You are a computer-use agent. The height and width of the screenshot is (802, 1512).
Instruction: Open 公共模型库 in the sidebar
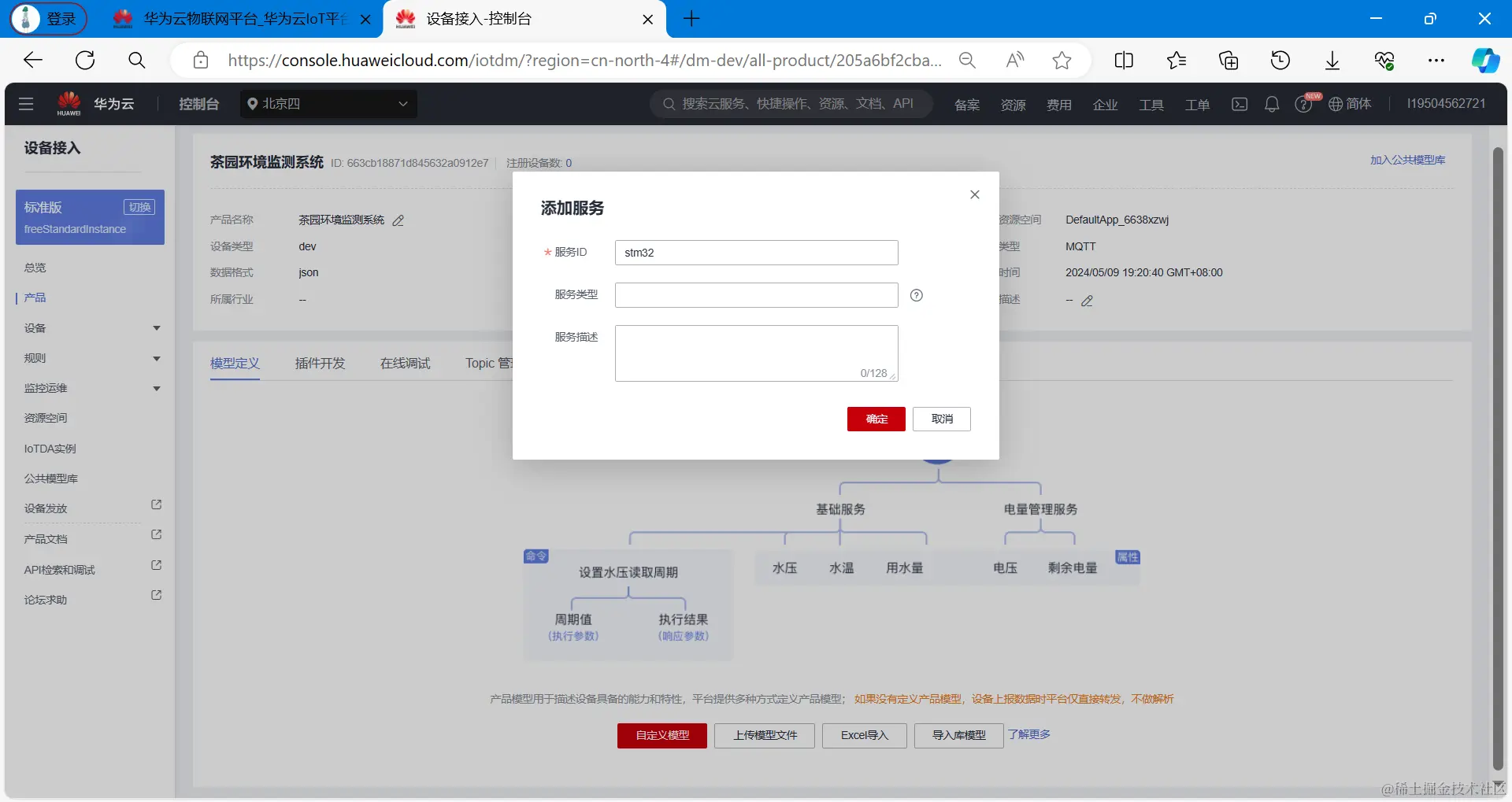pyautogui.click(x=51, y=479)
